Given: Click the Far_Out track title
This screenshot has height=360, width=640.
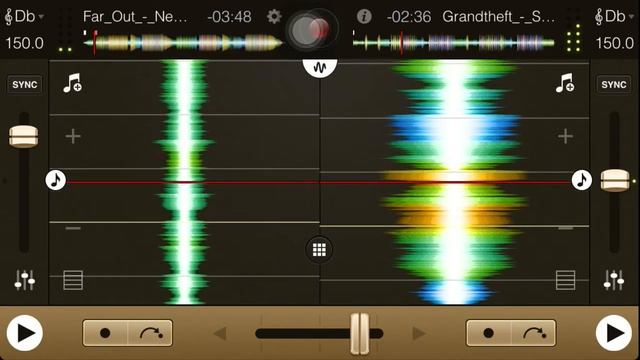Looking at the screenshot, I should tap(135, 17).
